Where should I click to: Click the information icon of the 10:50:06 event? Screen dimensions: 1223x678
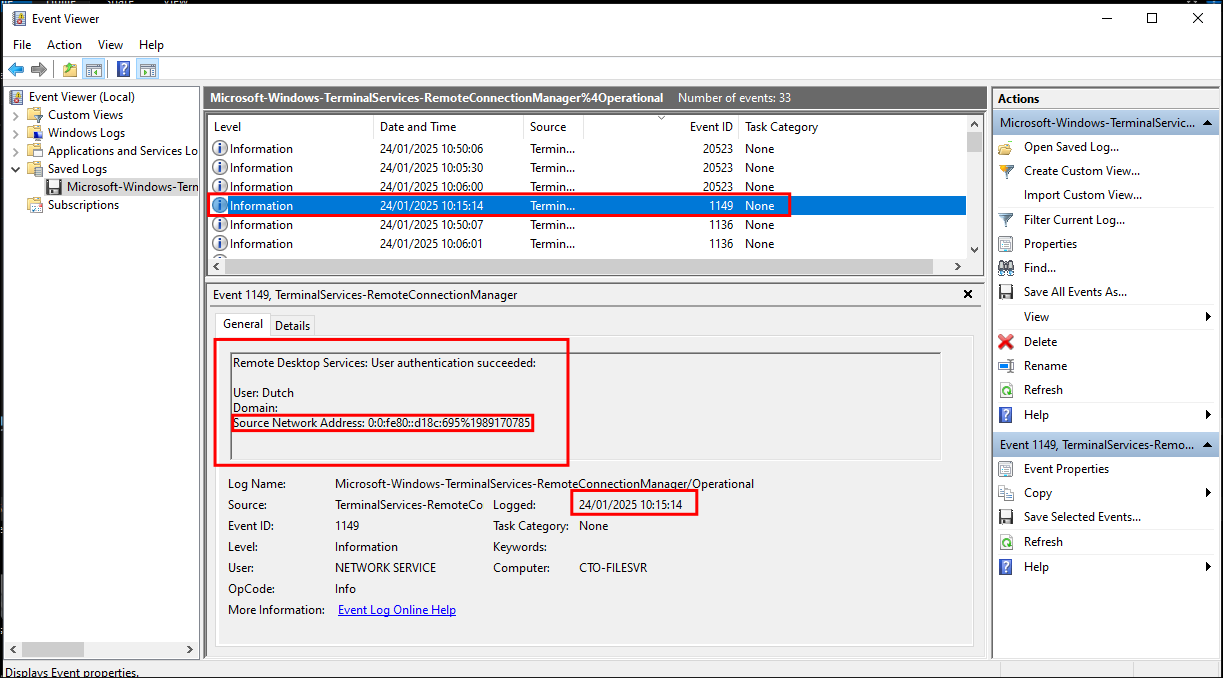click(x=220, y=149)
